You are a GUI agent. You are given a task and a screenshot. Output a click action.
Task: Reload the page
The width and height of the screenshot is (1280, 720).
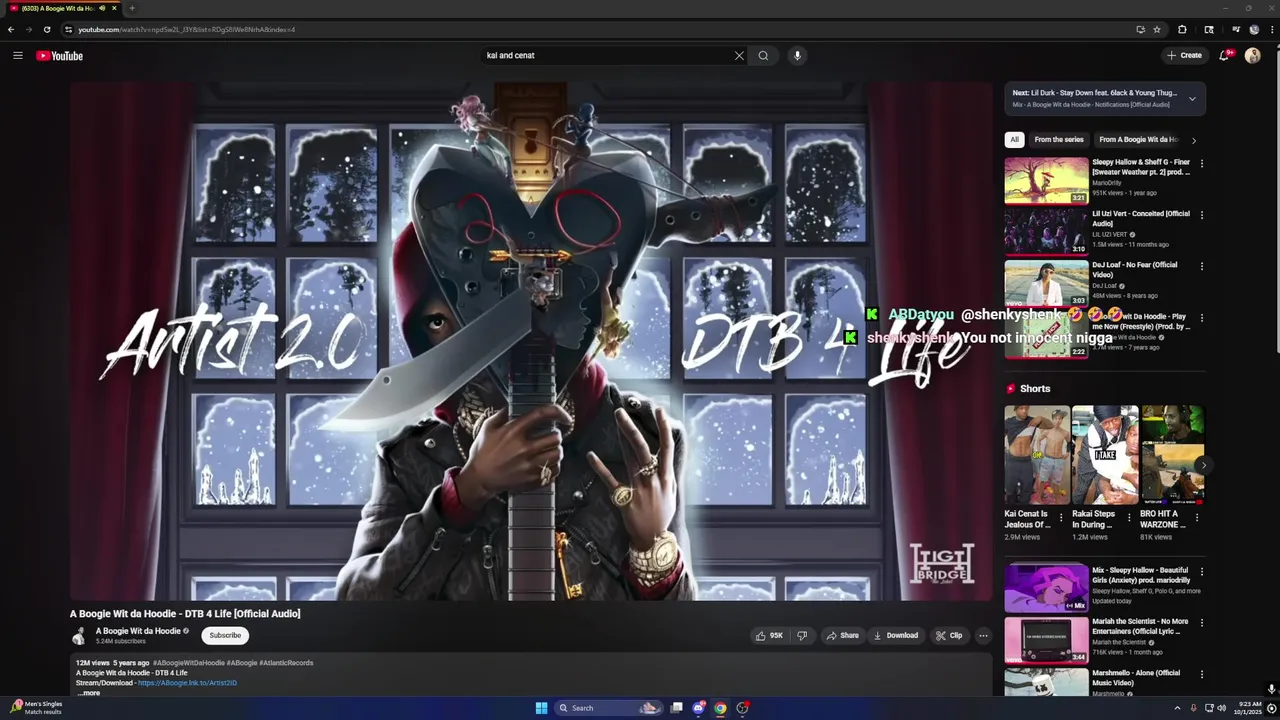(47, 29)
